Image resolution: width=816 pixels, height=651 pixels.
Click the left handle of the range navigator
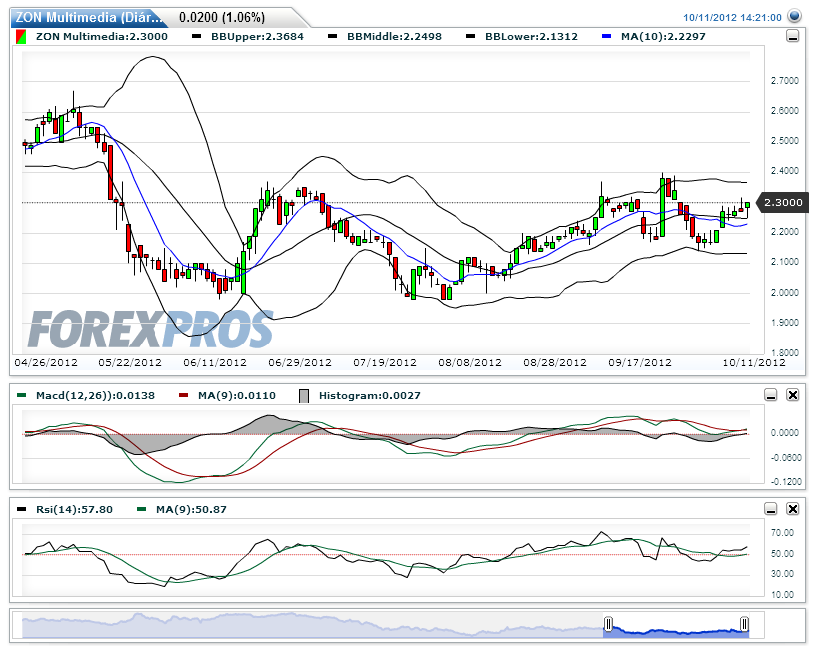coord(608,623)
